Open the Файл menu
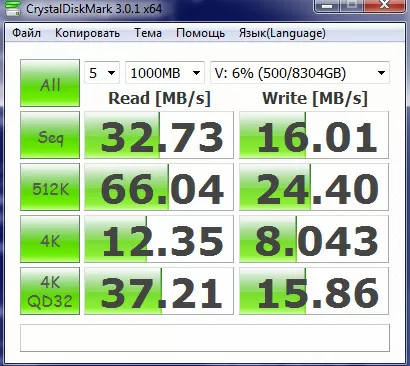This screenshot has width=410, height=366. click(26, 33)
